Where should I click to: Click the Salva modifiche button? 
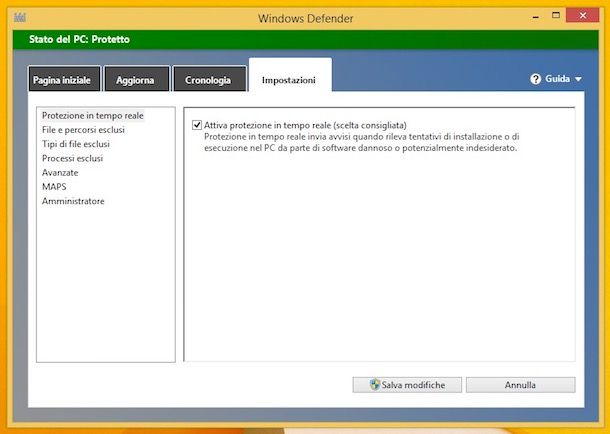click(407, 385)
